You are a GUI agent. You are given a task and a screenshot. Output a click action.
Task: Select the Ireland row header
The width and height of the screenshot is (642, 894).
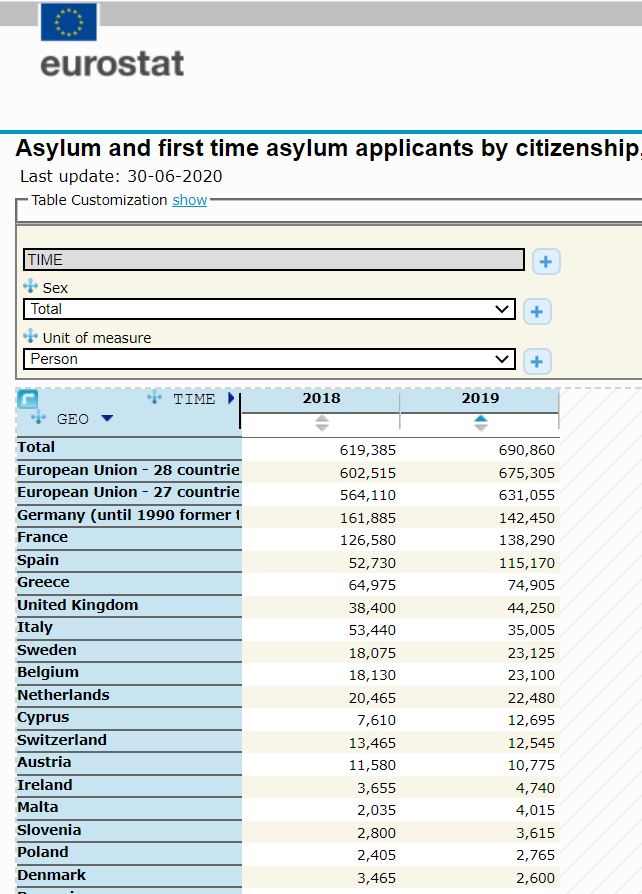[129, 786]
